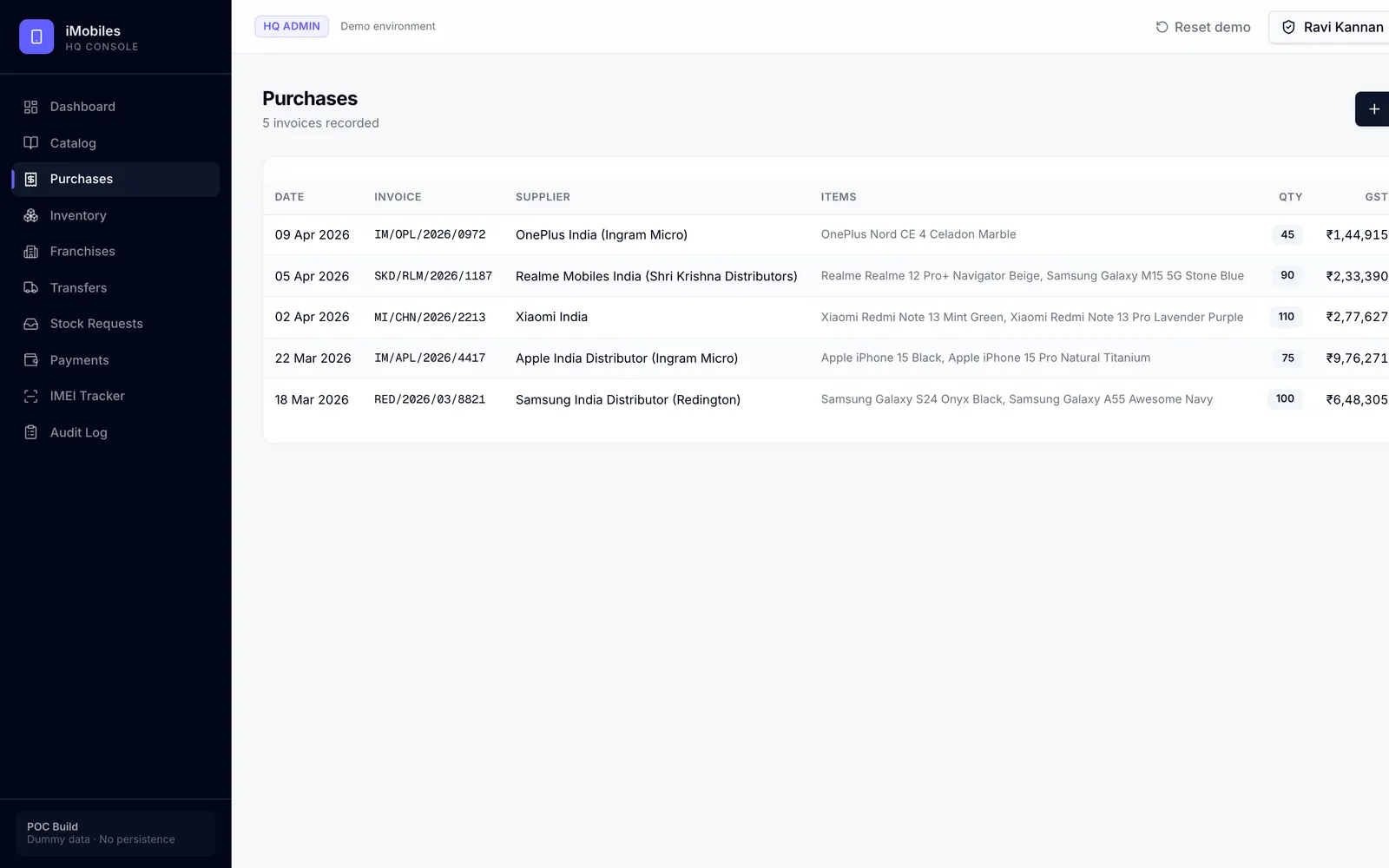Open Transfers from the sidebar
This screenshot has height=868, width=1389.
[x=115, y=287]
